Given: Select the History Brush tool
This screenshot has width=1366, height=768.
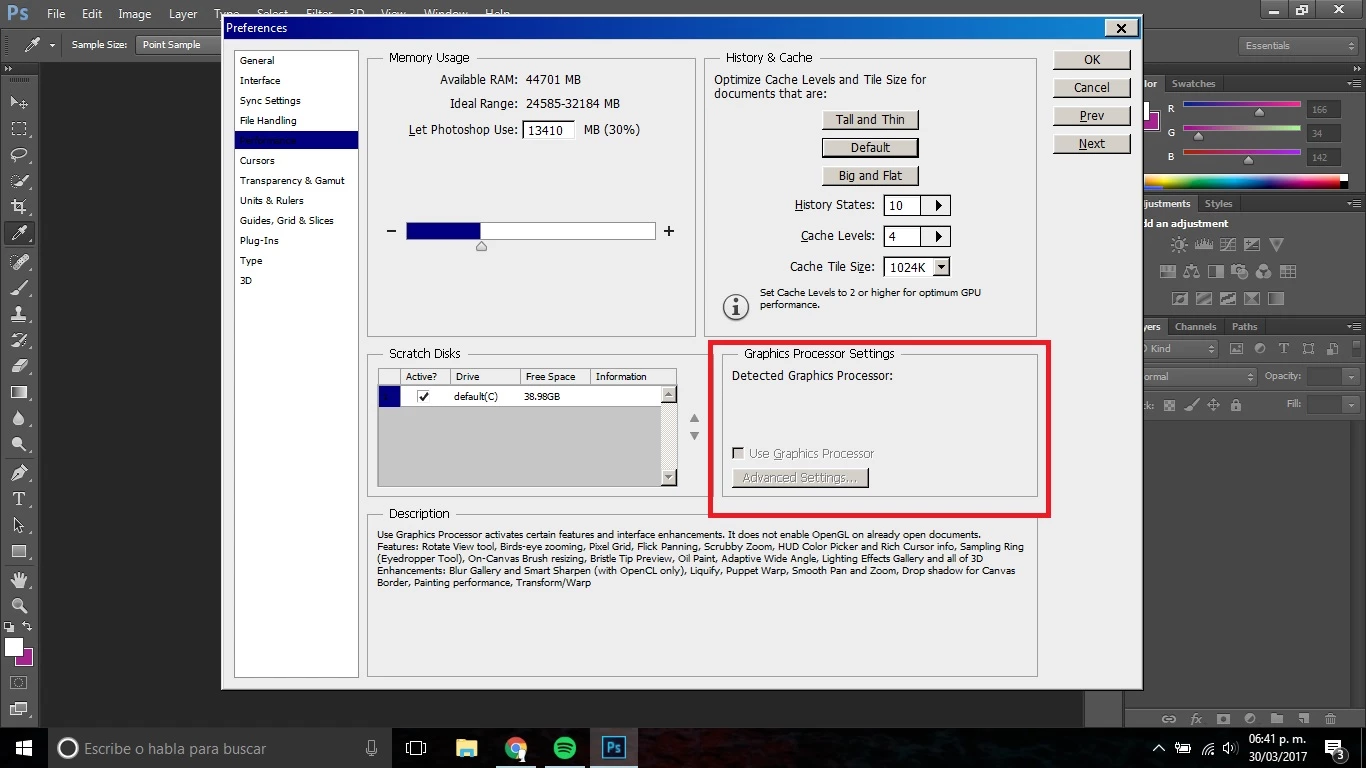Looking at the screenshot, I should [x=19, y=339].
